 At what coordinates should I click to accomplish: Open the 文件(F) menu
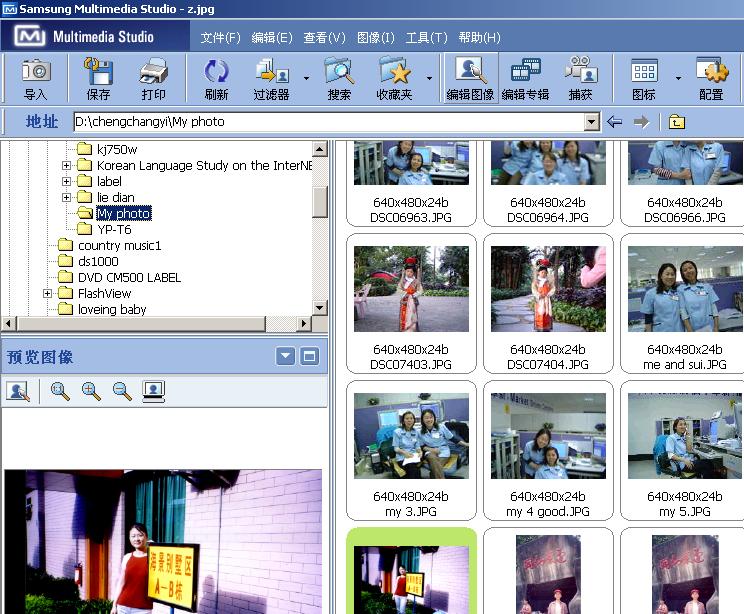click(221, 37)
